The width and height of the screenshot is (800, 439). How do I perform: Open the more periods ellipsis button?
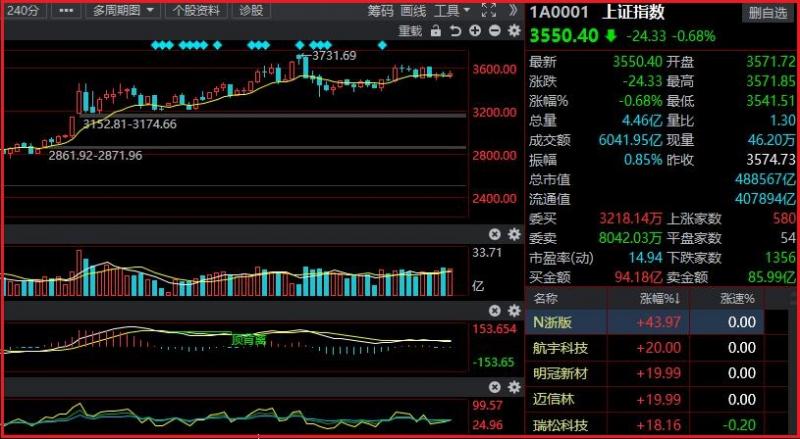66,10
